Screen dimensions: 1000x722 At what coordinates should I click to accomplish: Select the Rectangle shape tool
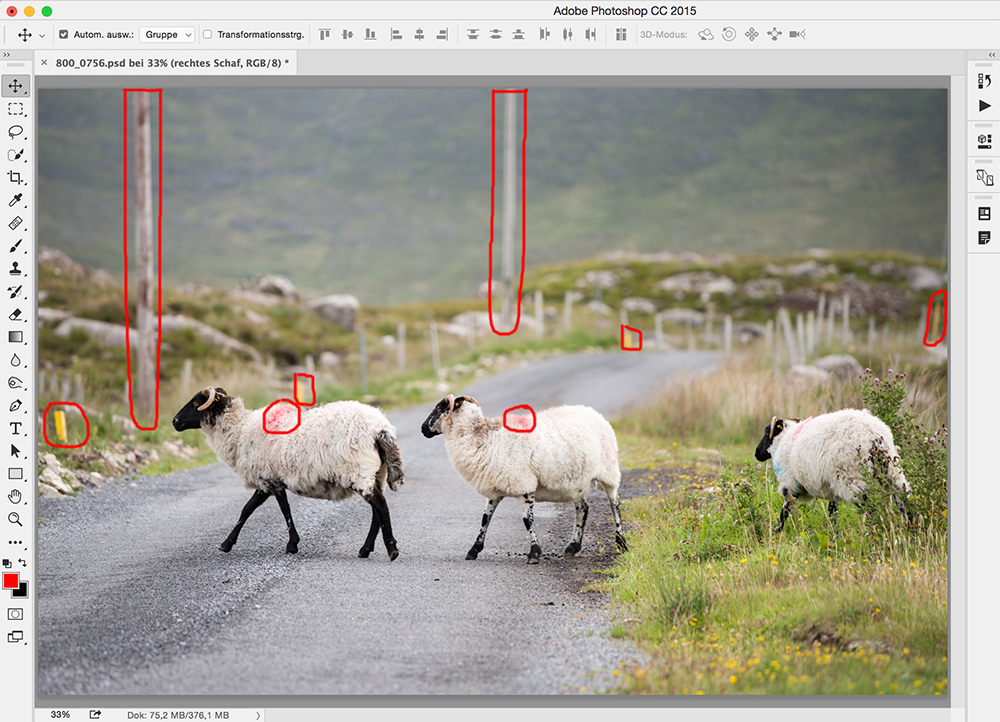pyautogui.click(x=15, y=474)
